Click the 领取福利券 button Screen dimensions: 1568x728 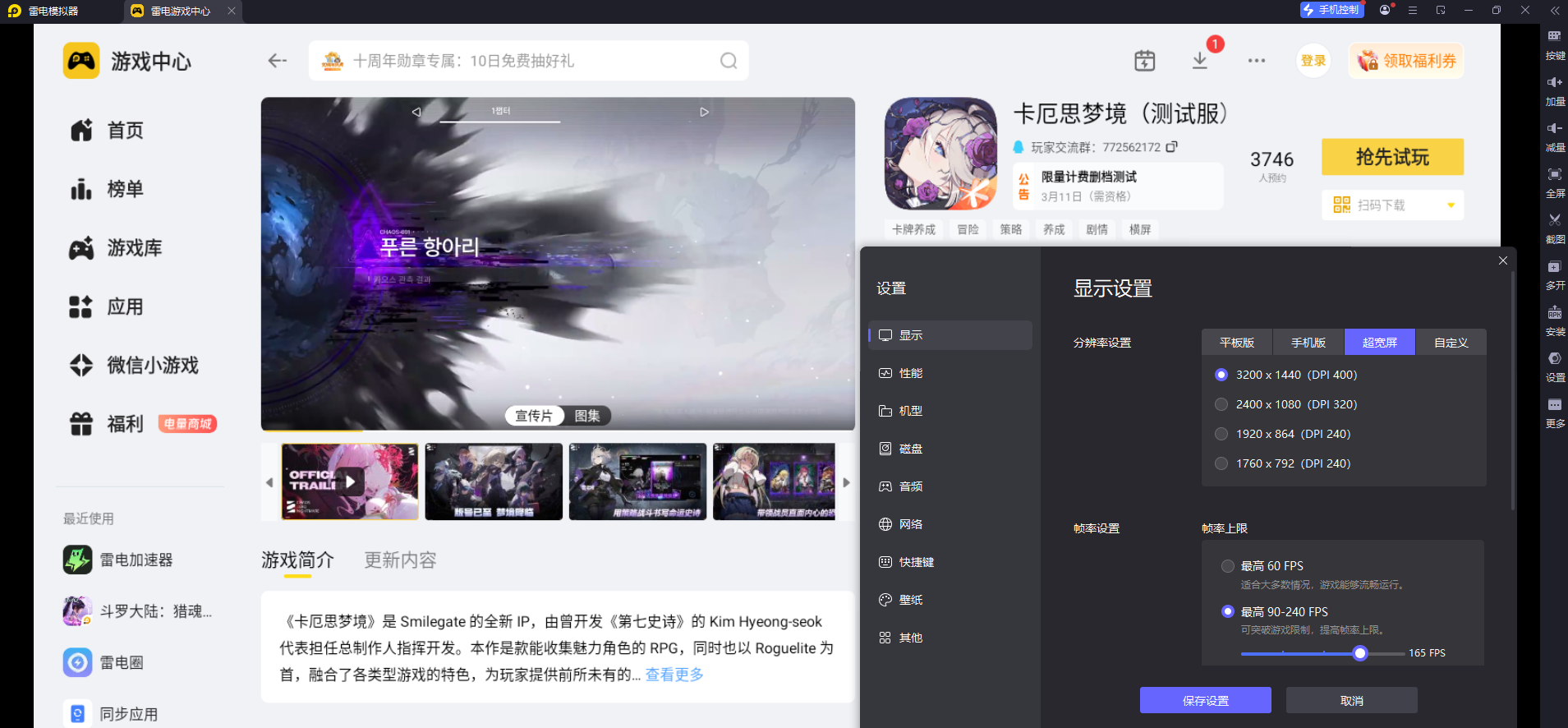[x=1406, y=61]
